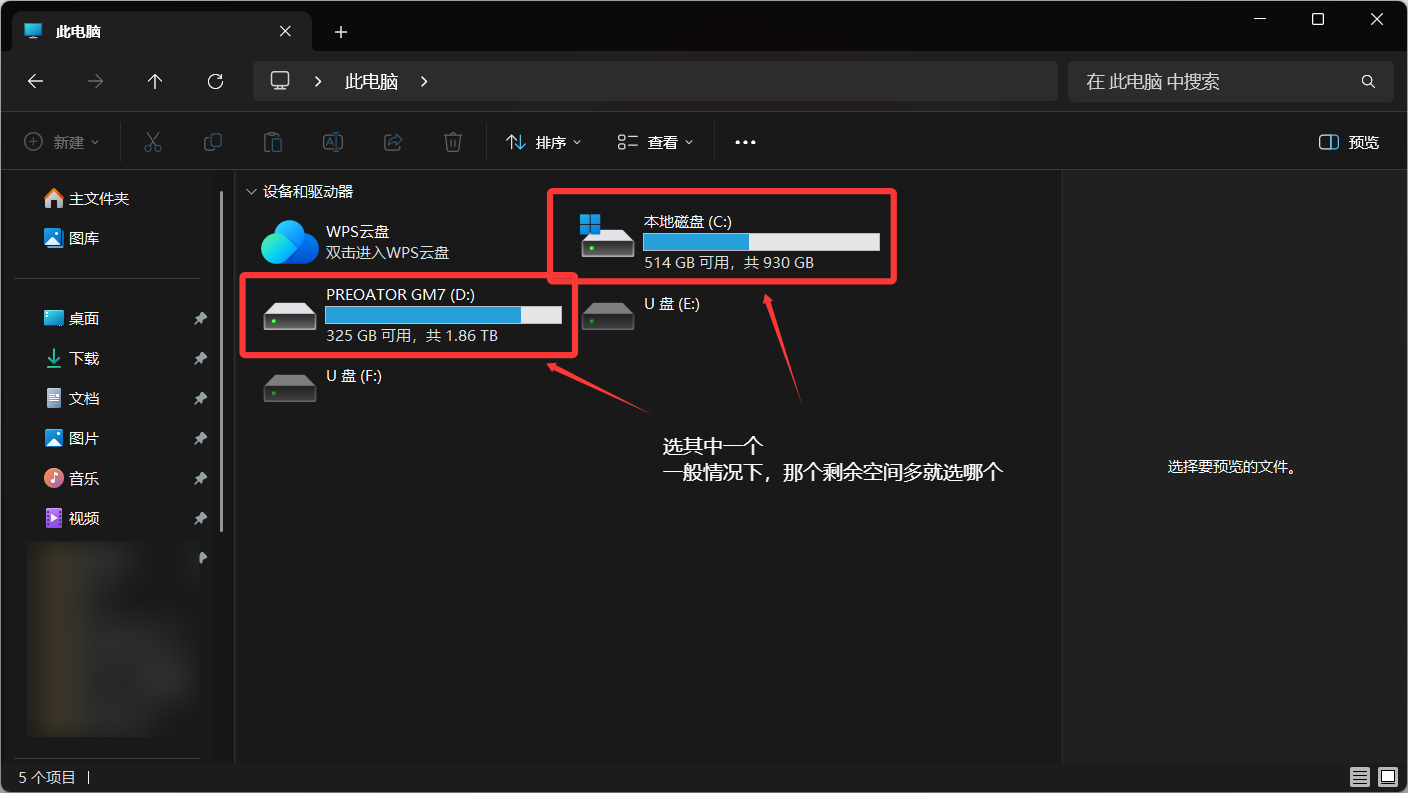Open 下载 folder in sidebar

click(84, 358)
